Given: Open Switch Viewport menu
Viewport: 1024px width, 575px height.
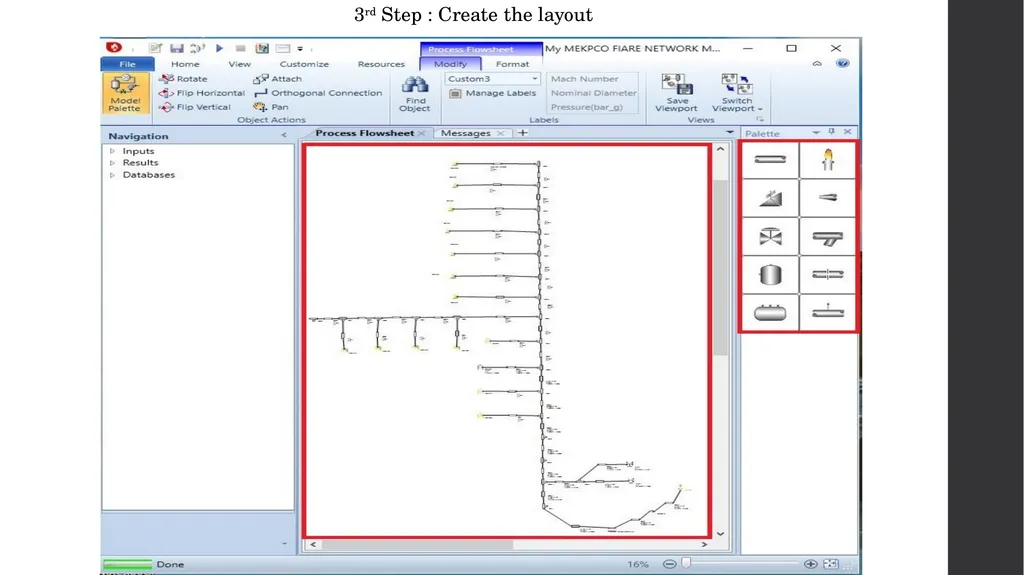Looking at the screenshot, I should point(737,93).
